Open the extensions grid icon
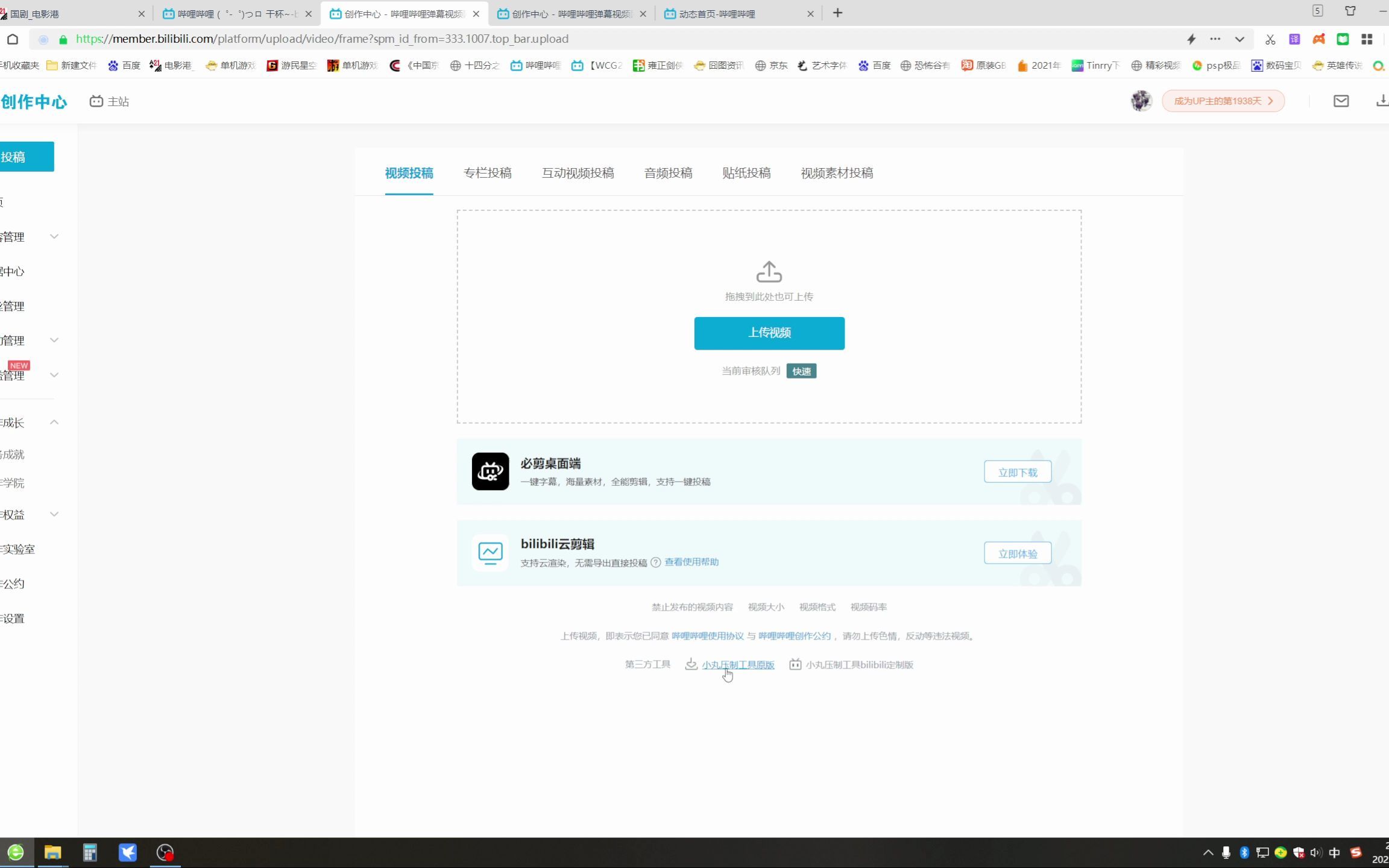The height and width of the screenshot is (868, 1389). point(1367,39)
